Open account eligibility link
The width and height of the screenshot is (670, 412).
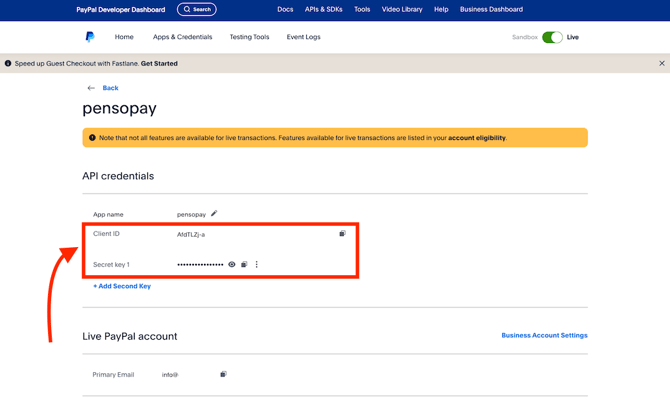(x=476, y=138)
